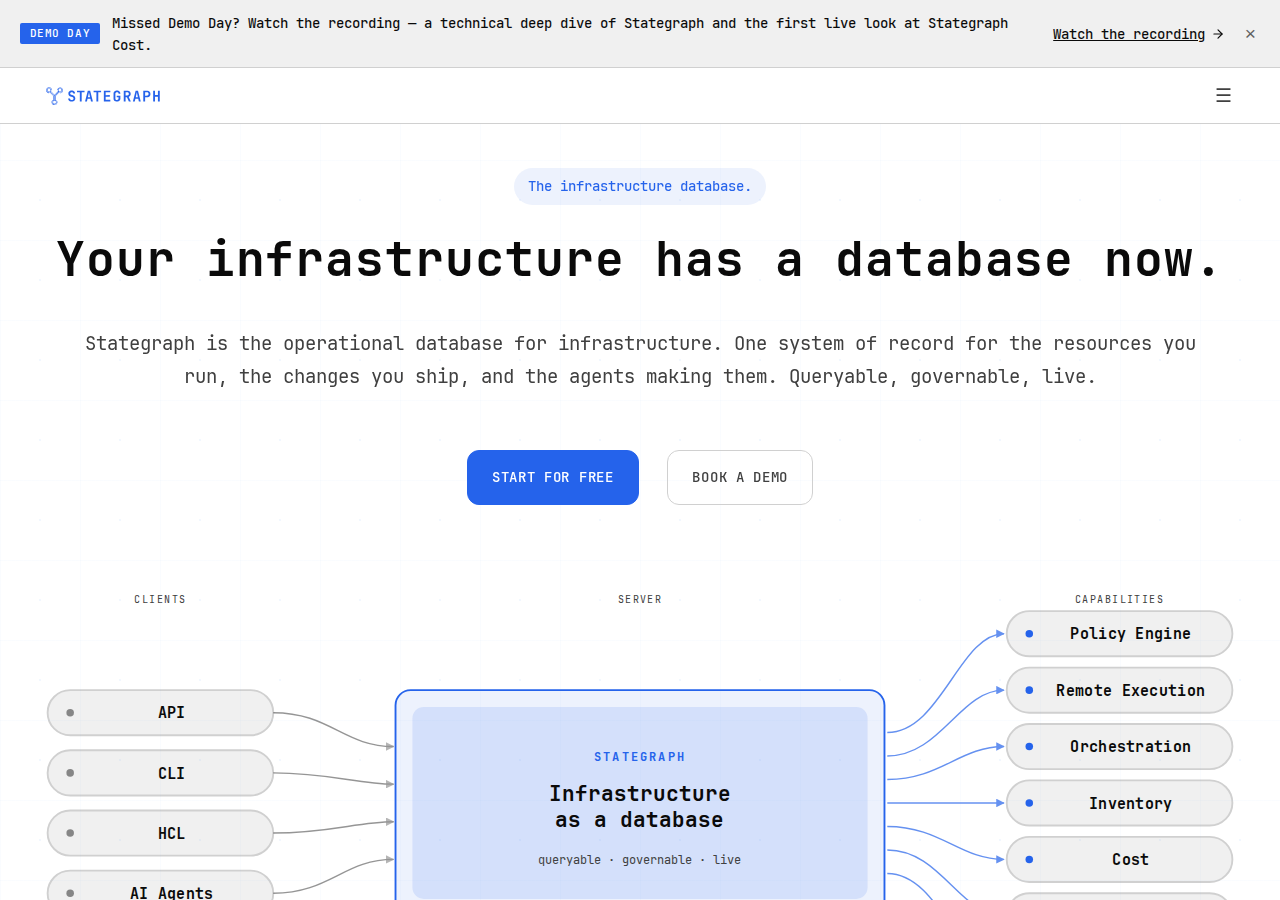Click the queryable governable live tagline
This screenshot has height=900, width=1280.
click(640, 860)
